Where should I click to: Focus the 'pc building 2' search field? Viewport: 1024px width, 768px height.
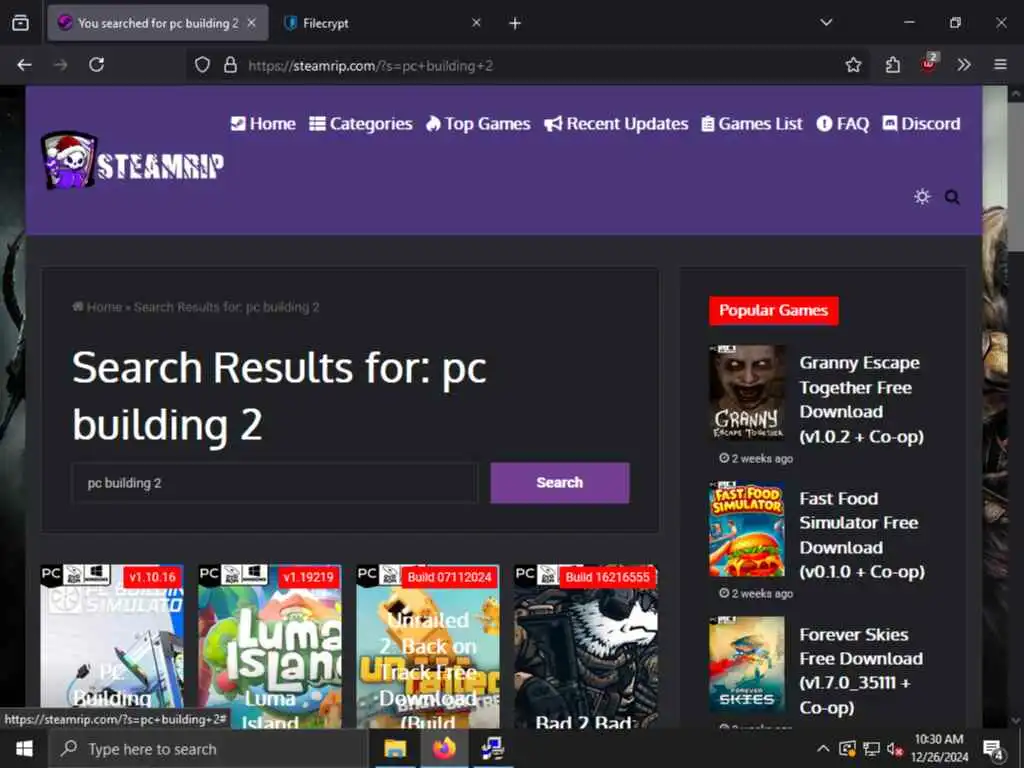pos(275,483)
